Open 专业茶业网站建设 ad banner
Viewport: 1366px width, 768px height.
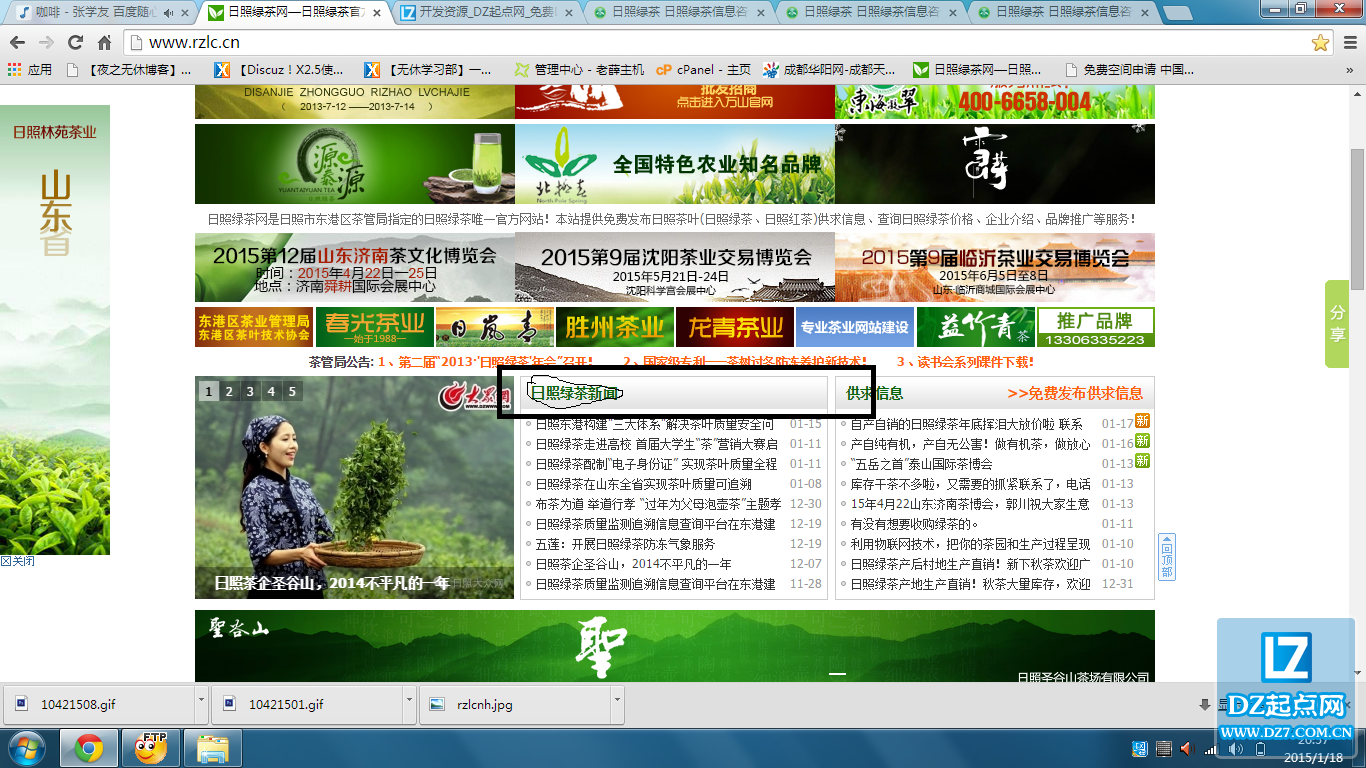pyautogui.click(x=854, y=327)
